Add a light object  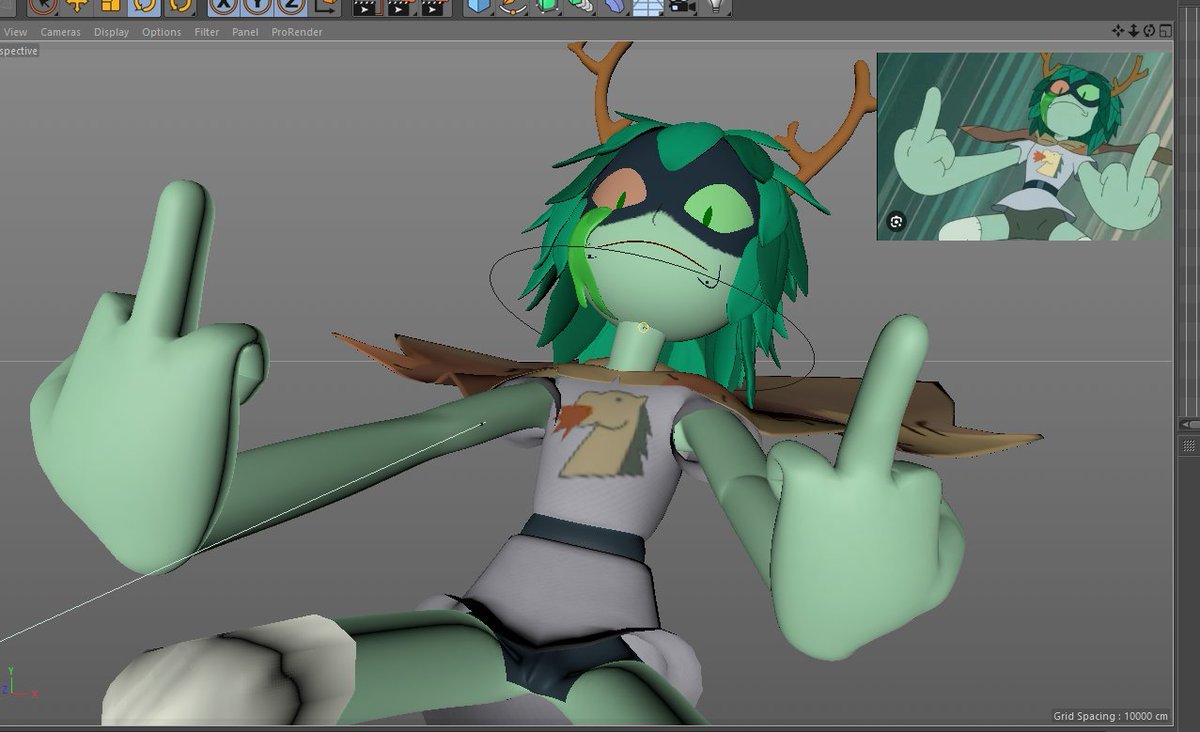[x=715, y=6]
